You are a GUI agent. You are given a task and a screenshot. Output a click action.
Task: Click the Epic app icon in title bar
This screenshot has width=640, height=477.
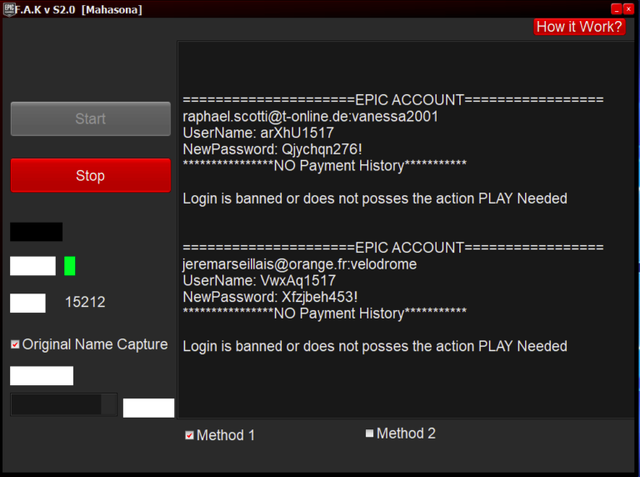point(9,9)
